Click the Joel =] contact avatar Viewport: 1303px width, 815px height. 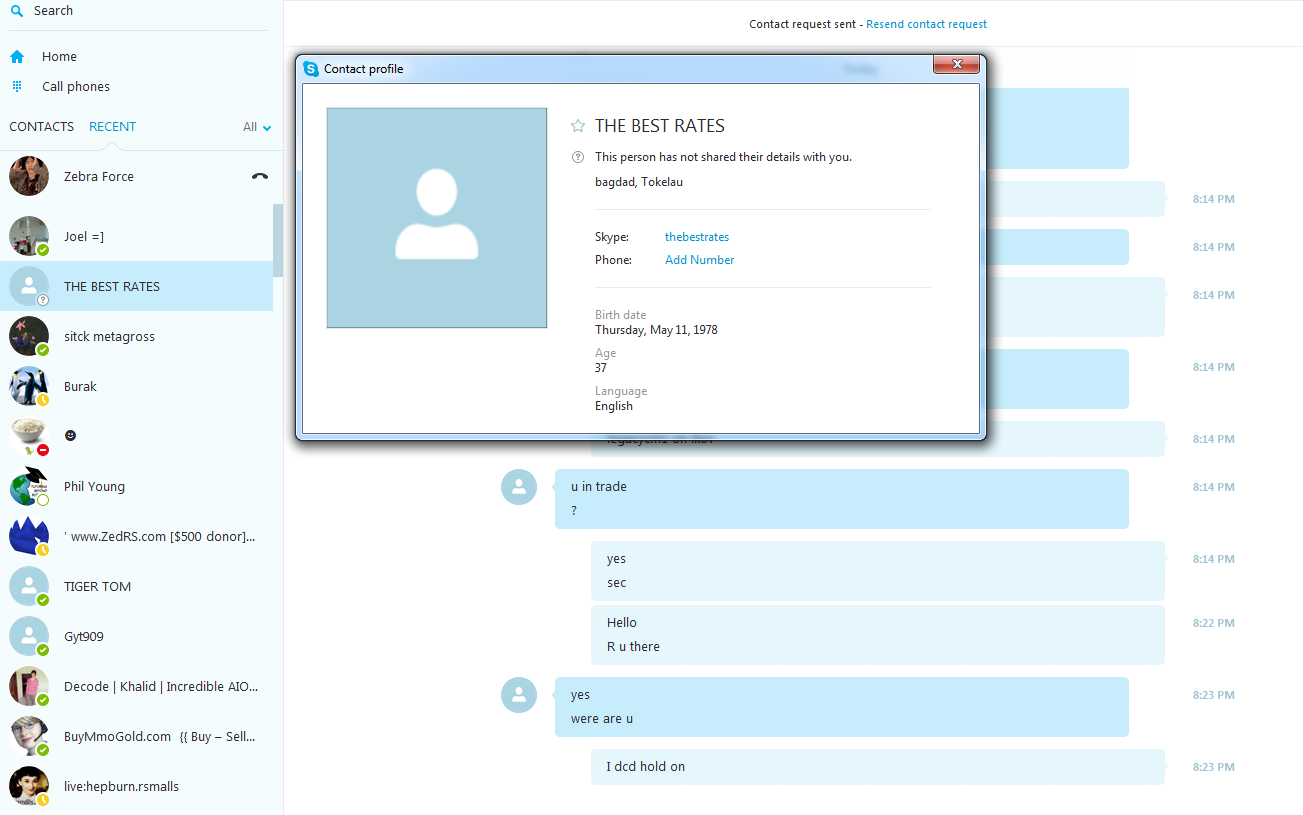point(29,236)
